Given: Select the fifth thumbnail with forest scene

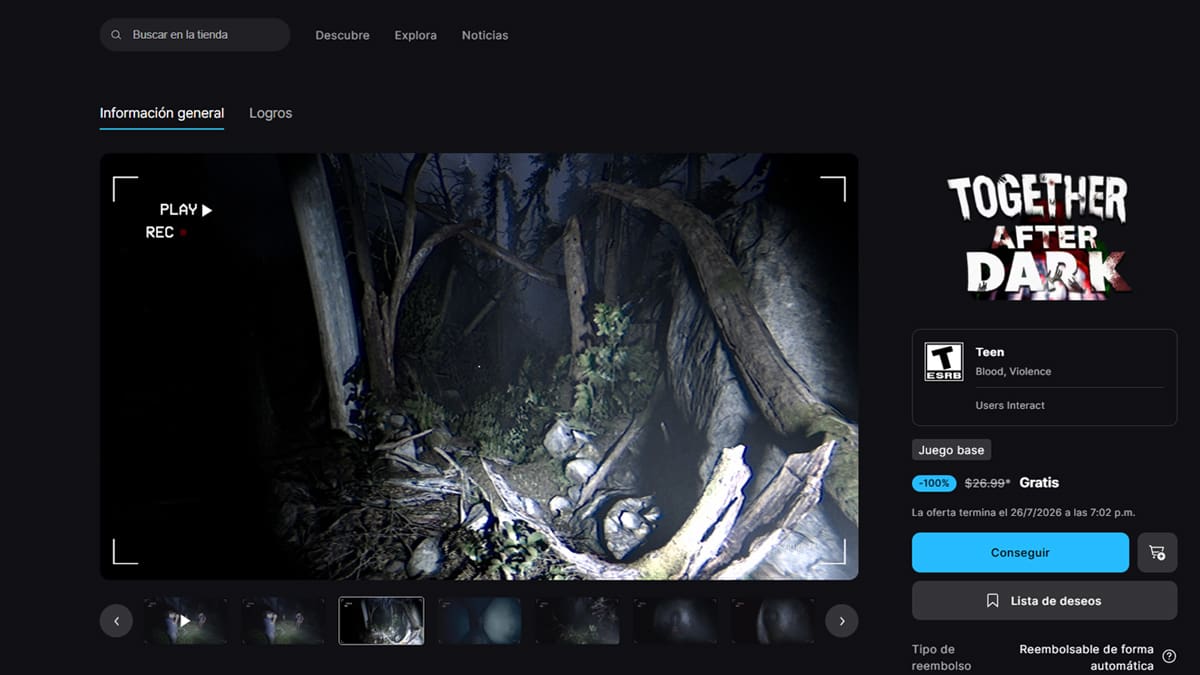Looking at the screenshot, I should click(x=577, y=621).
